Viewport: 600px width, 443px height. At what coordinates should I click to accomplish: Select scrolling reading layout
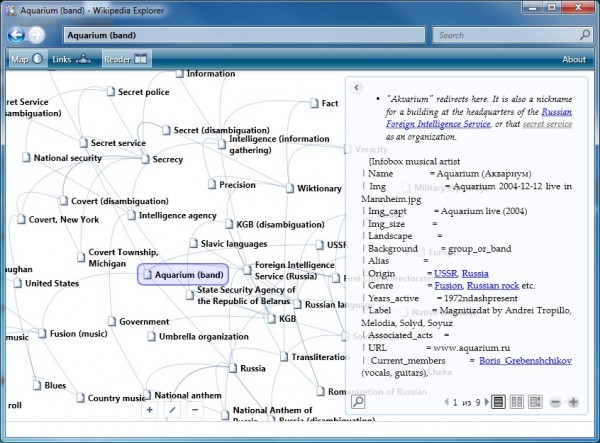pyautogui.click(x=535, y=402)
